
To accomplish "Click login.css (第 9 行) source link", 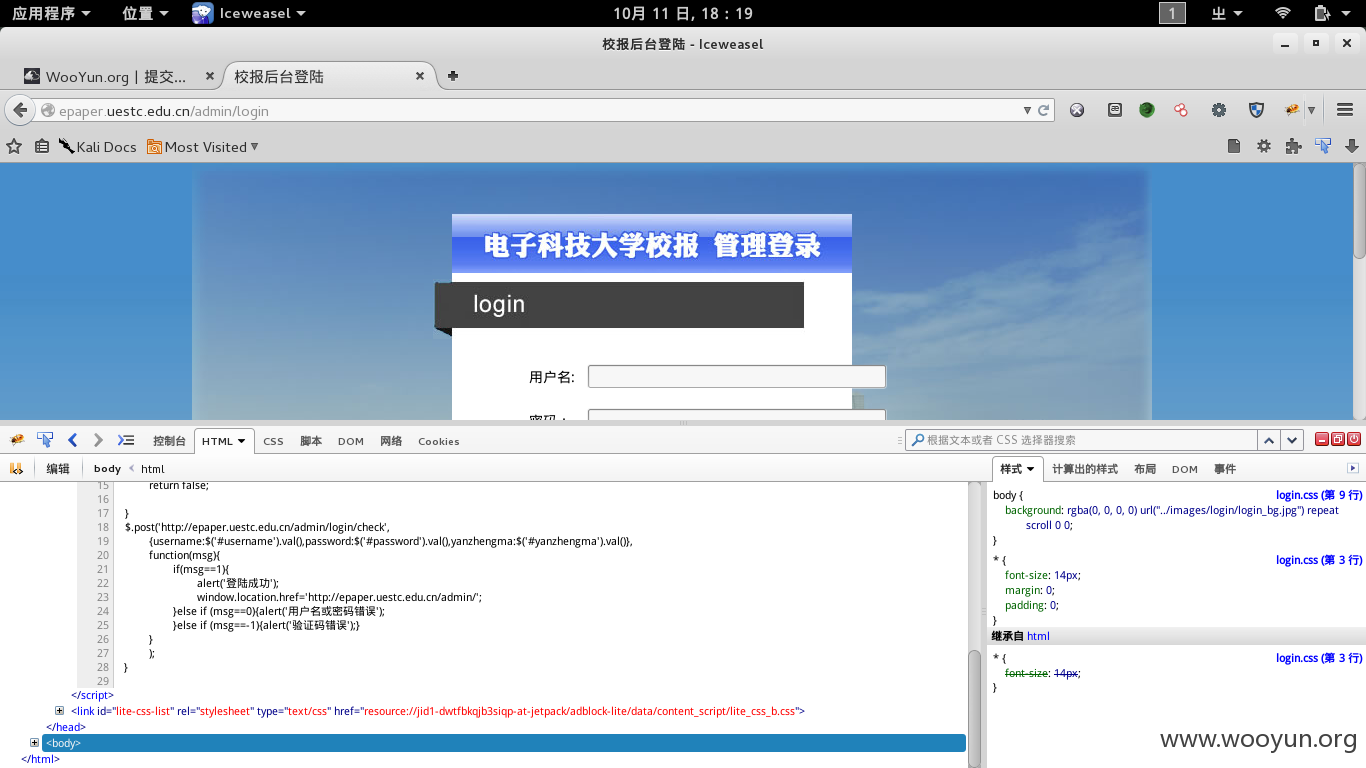I will click(1319, 495).
